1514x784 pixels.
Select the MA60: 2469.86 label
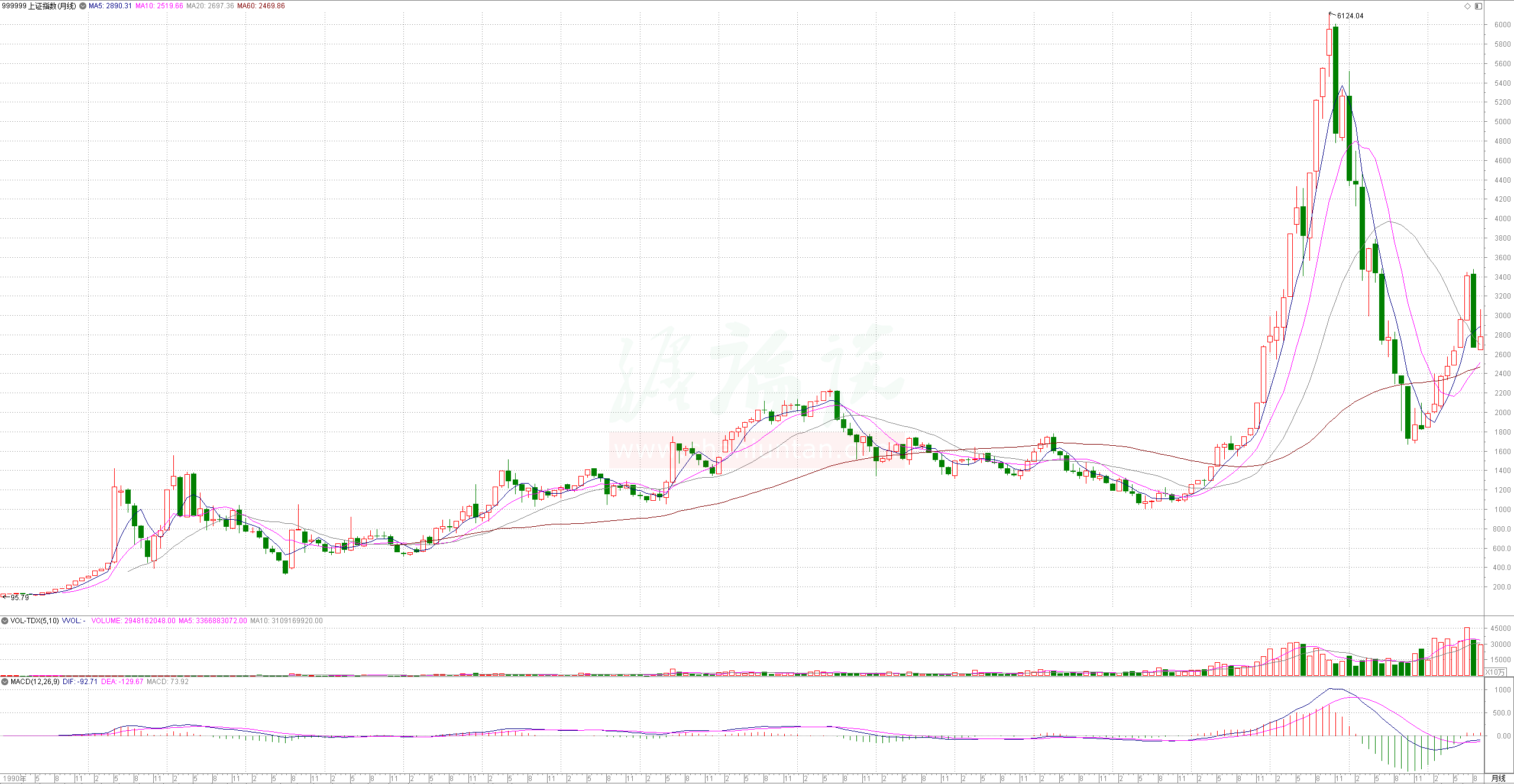pos(261,6)
